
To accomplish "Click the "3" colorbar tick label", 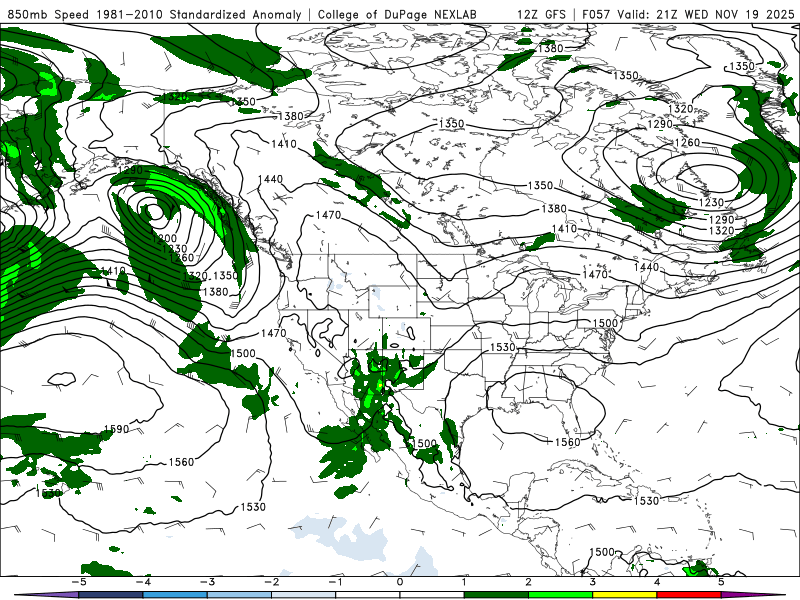I will click(x=592, y=582).
